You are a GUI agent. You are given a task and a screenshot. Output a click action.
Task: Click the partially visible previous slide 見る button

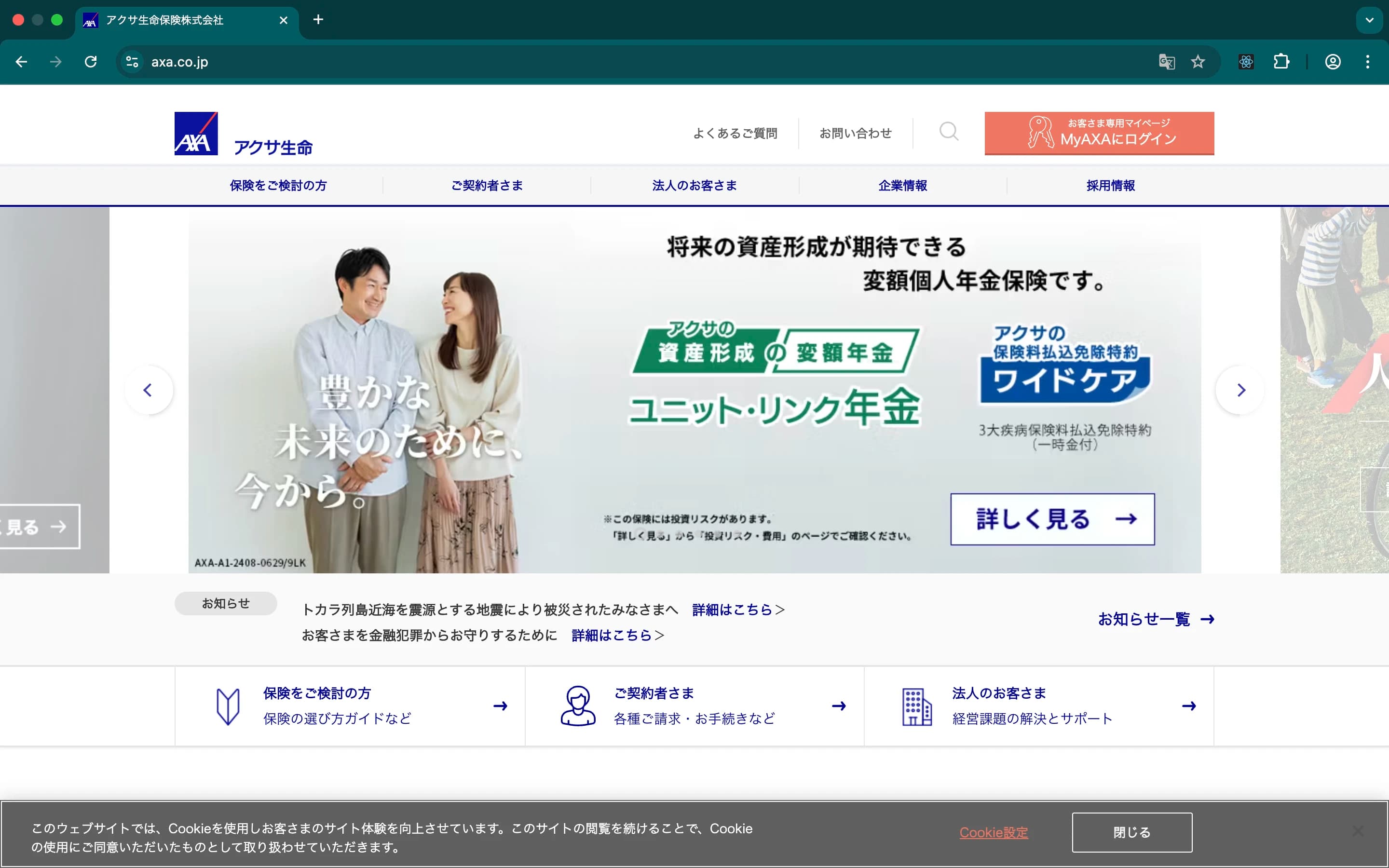coord(39,527)
